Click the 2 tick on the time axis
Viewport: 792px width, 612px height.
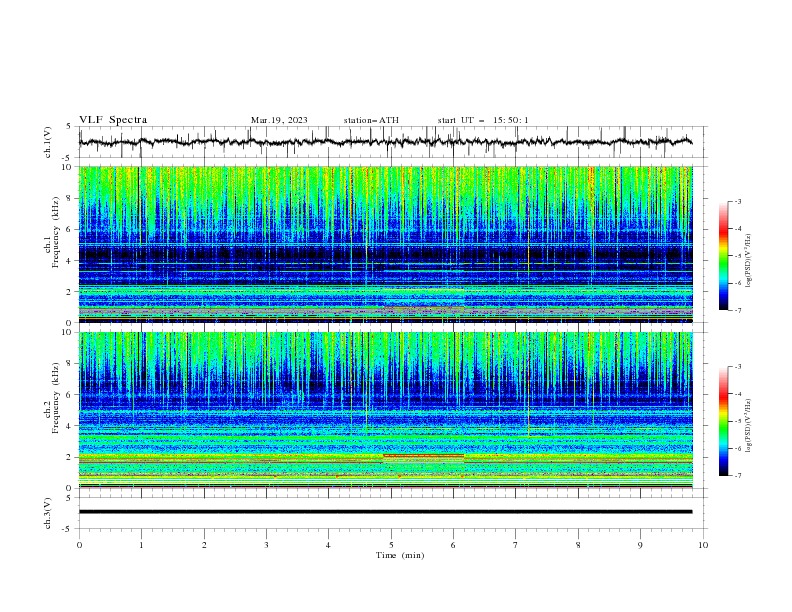[x=204, y=545]
